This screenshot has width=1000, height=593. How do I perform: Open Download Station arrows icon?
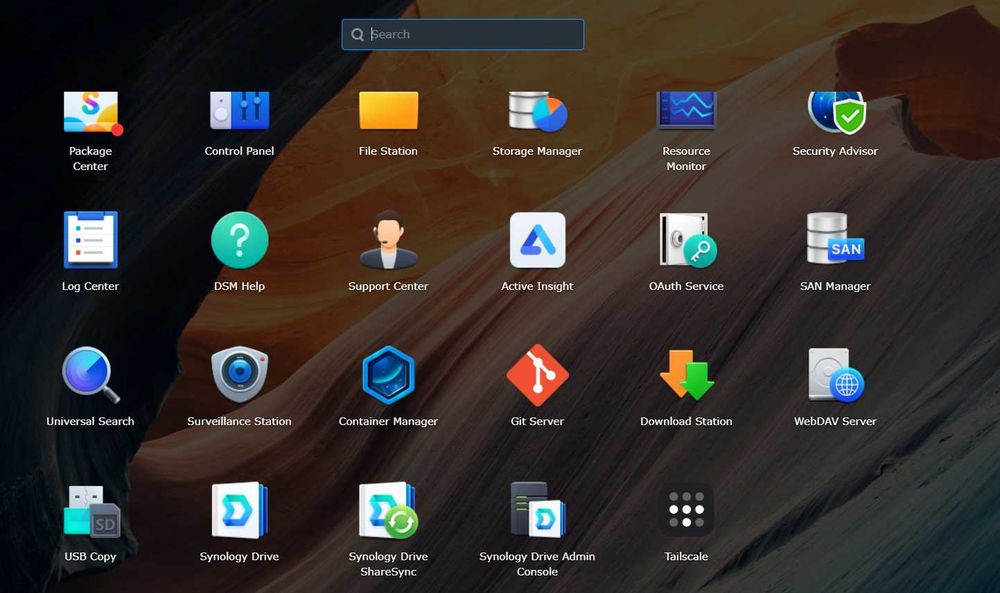(x=686, y=375)
